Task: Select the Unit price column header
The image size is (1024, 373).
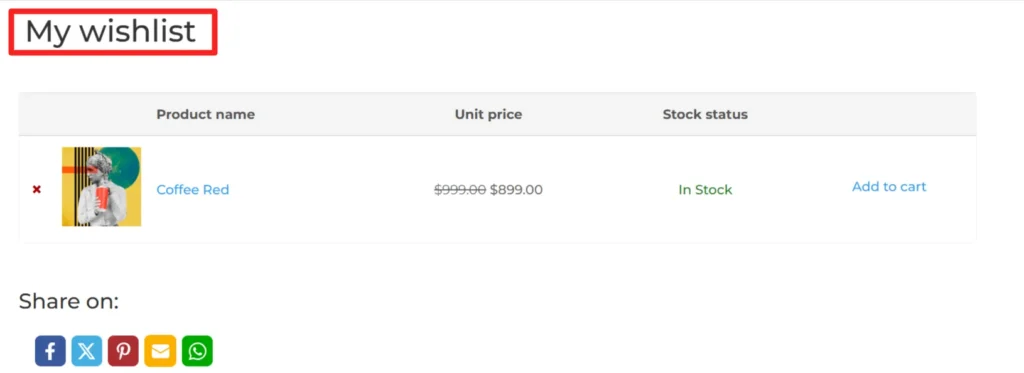Action: (488, 114)
